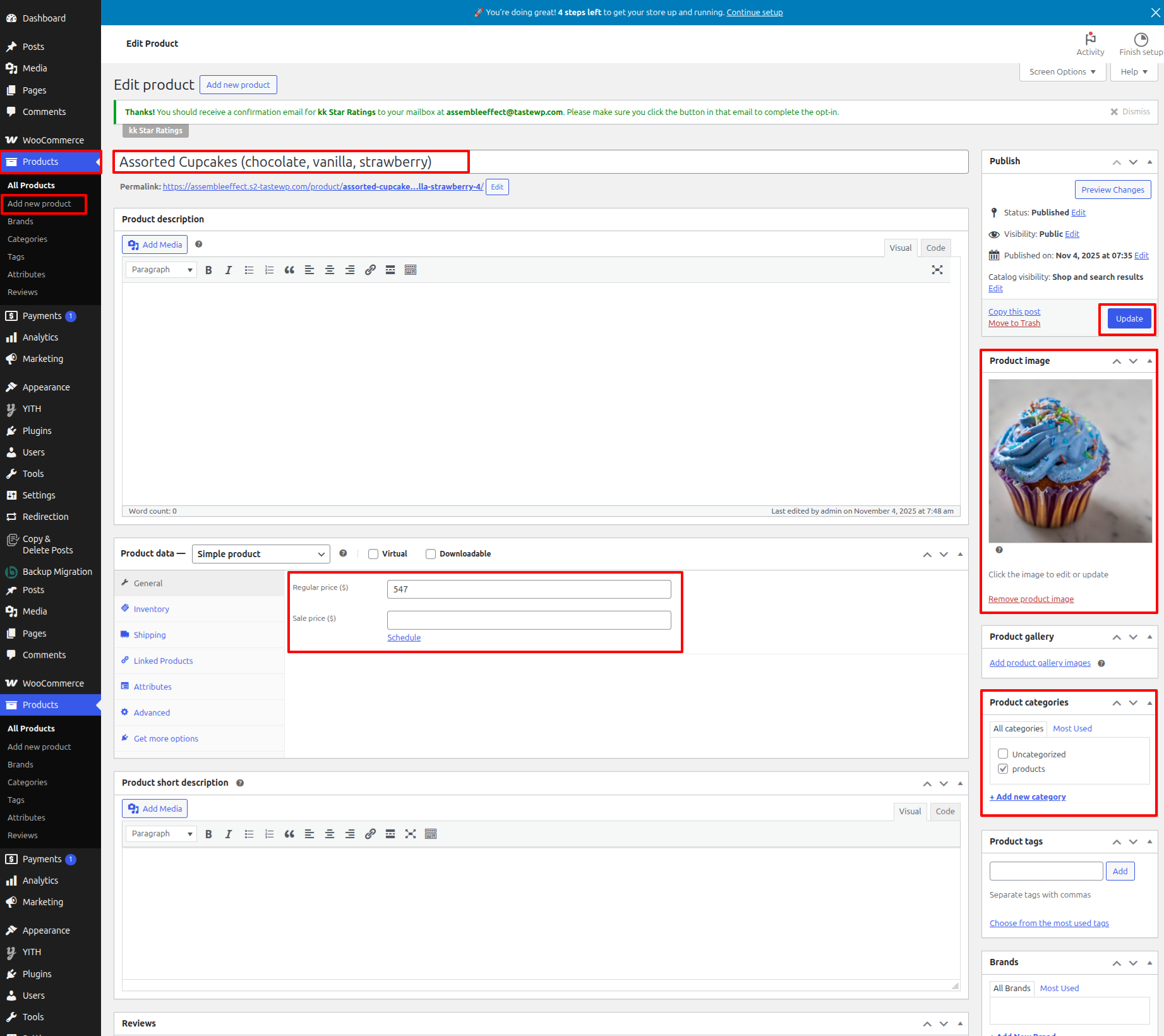Click italic icon in short description toolbar
This screenshot has width=1164, height=1036.
[229, 834]
